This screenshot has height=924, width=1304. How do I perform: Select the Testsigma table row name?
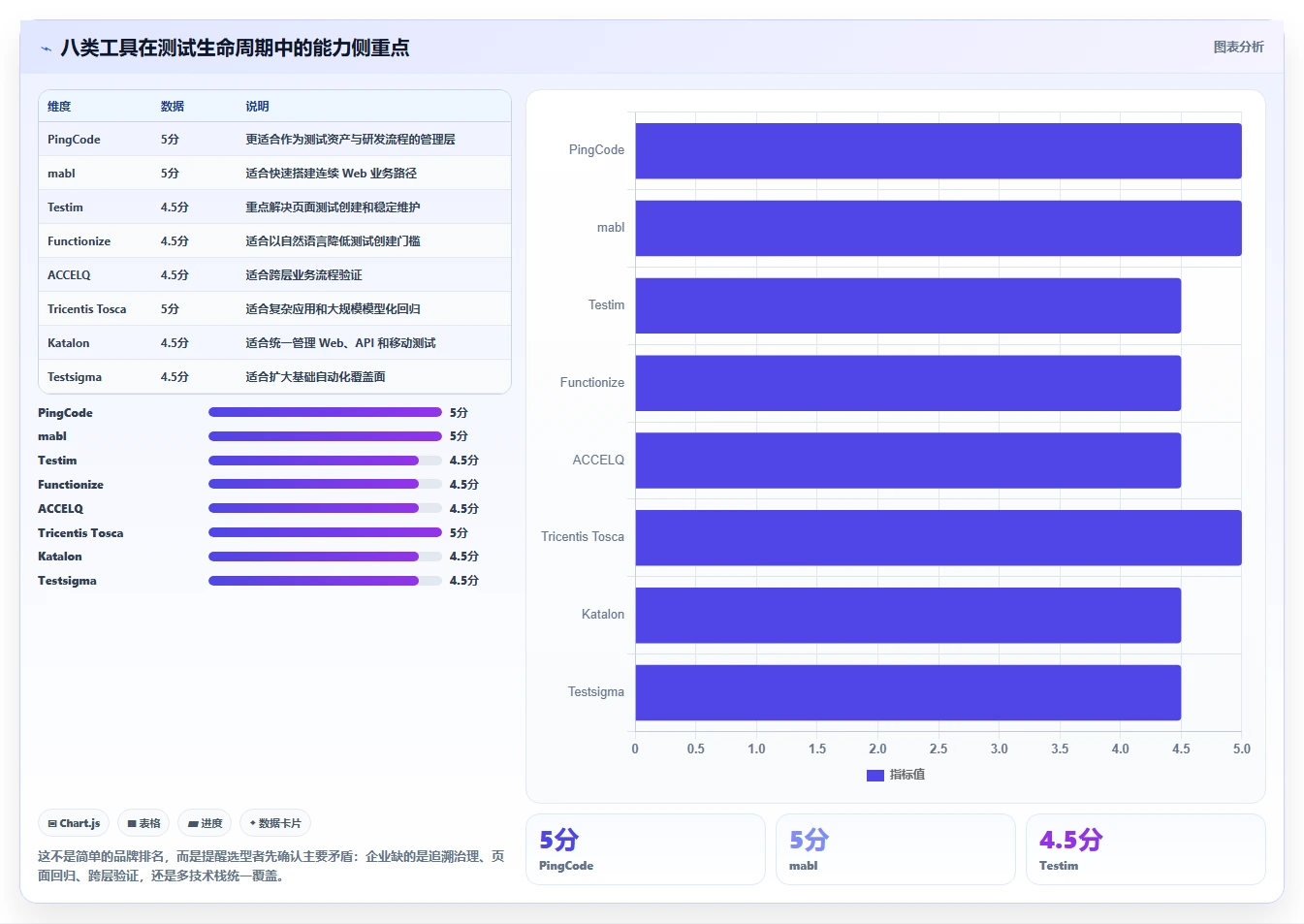pos(75,377)
